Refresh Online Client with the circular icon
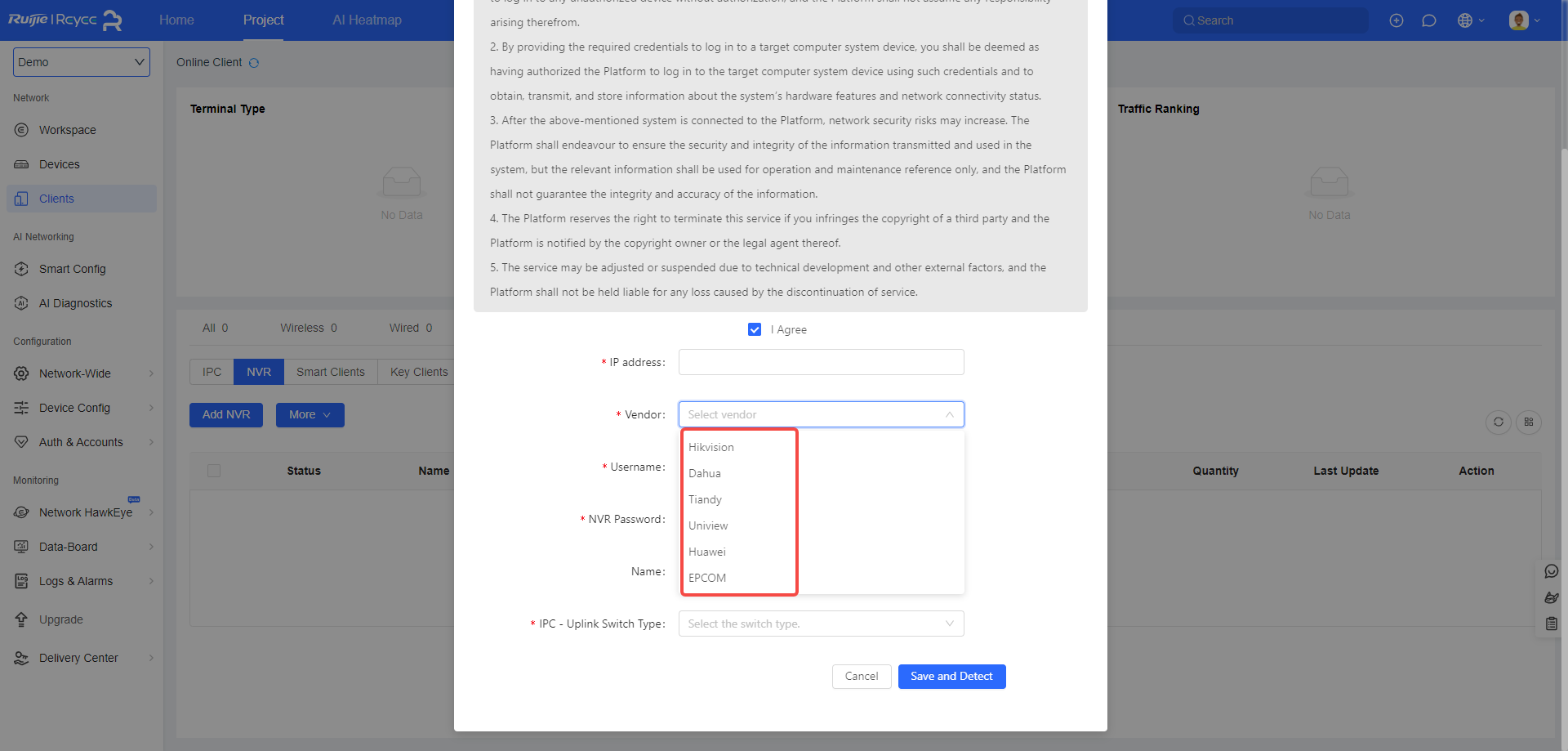Image resolution: width=1568 pixels, height=751 pixels. click(254, 63)
